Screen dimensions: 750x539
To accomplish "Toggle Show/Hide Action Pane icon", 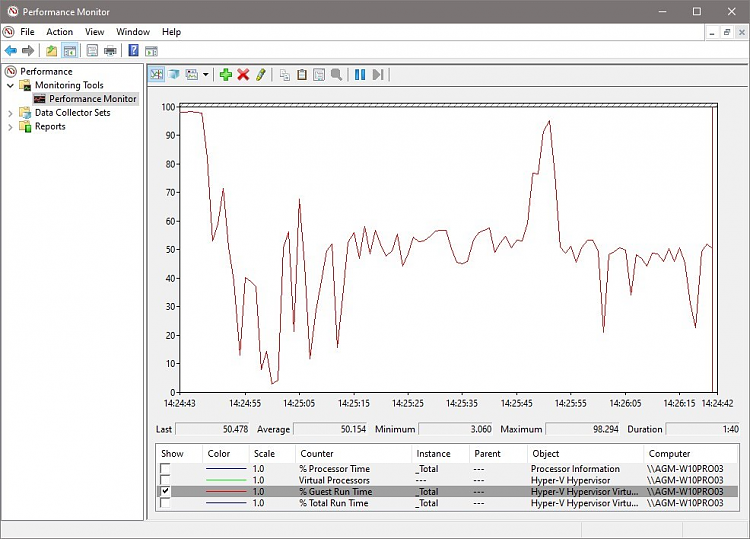I will click(151, 50).
